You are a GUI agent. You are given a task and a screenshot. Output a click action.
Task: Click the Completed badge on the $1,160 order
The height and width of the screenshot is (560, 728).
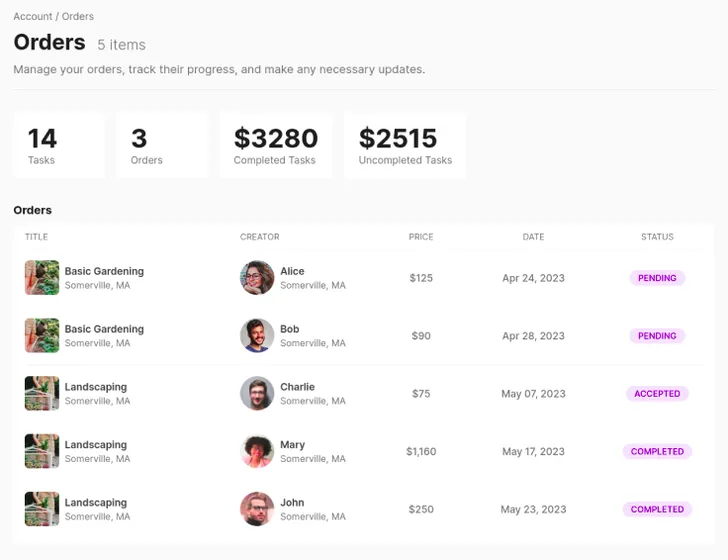(657, 452)
